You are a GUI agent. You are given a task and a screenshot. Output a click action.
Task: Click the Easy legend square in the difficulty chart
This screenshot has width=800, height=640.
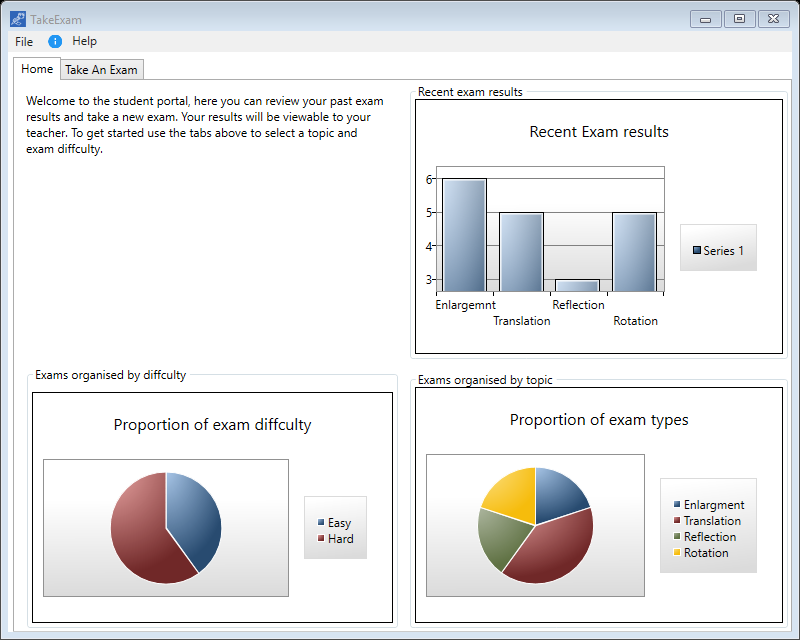click(320, 522)
